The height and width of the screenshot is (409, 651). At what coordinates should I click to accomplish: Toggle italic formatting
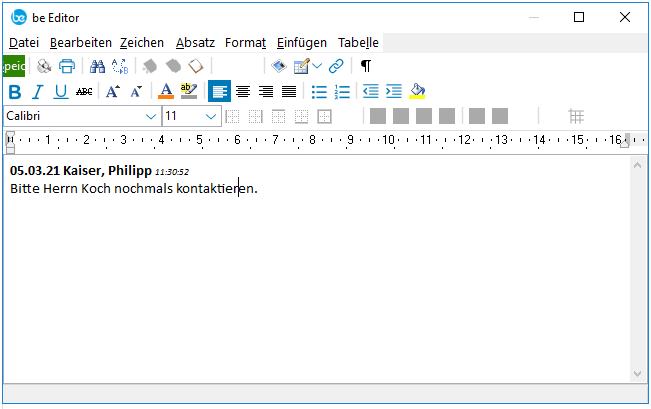pyautogui.click(x=38, y=92)
